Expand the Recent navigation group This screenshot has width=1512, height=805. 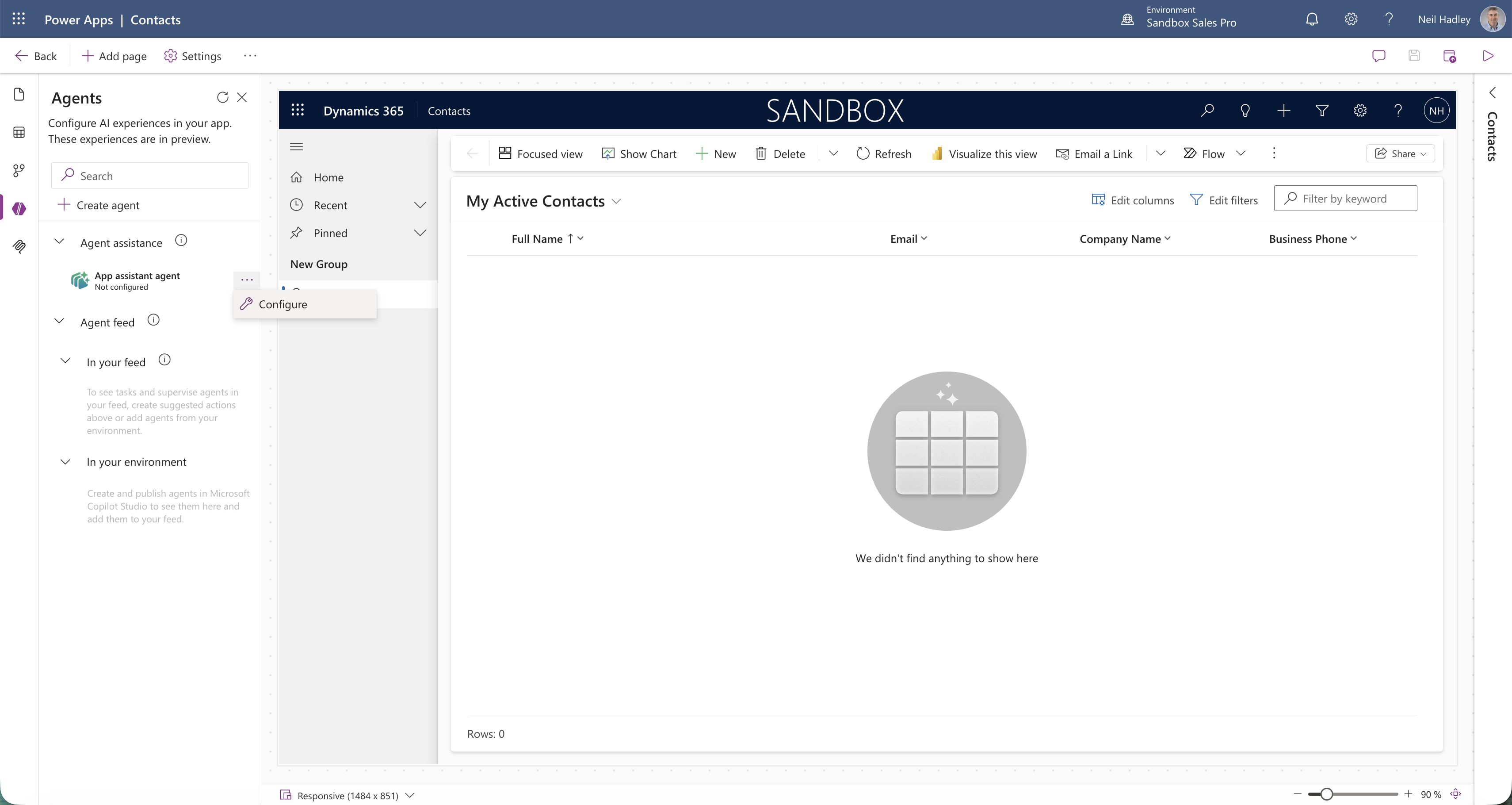tap(420, 205)
